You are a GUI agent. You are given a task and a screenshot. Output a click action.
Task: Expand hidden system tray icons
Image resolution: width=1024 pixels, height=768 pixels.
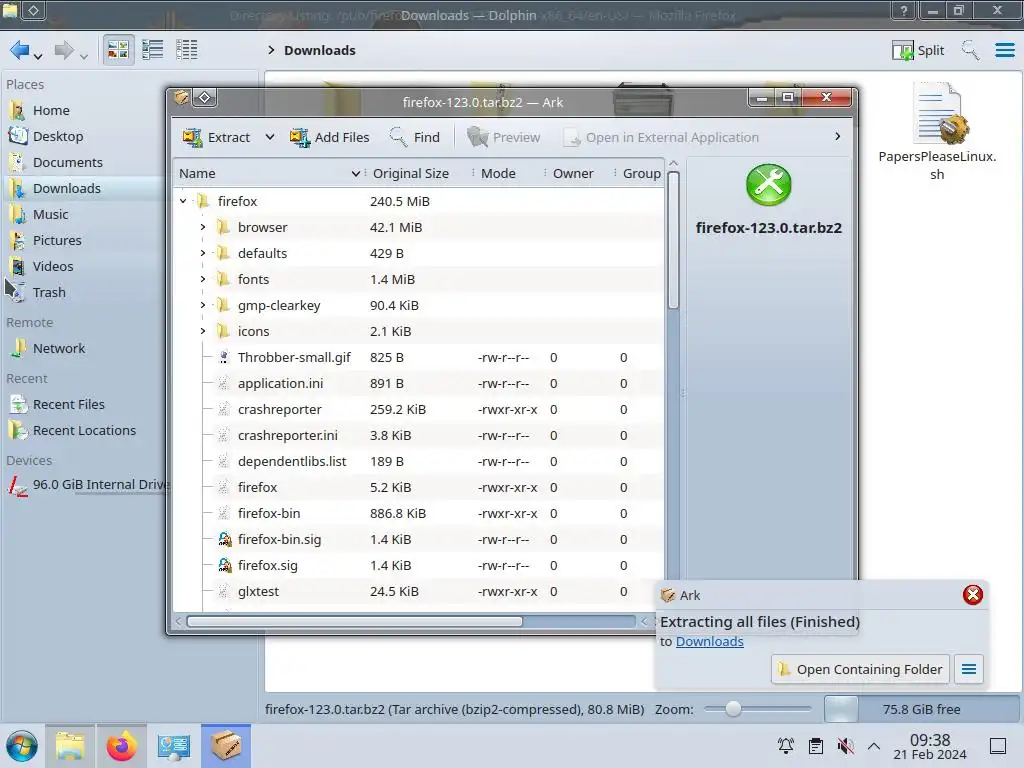point(874,746)
